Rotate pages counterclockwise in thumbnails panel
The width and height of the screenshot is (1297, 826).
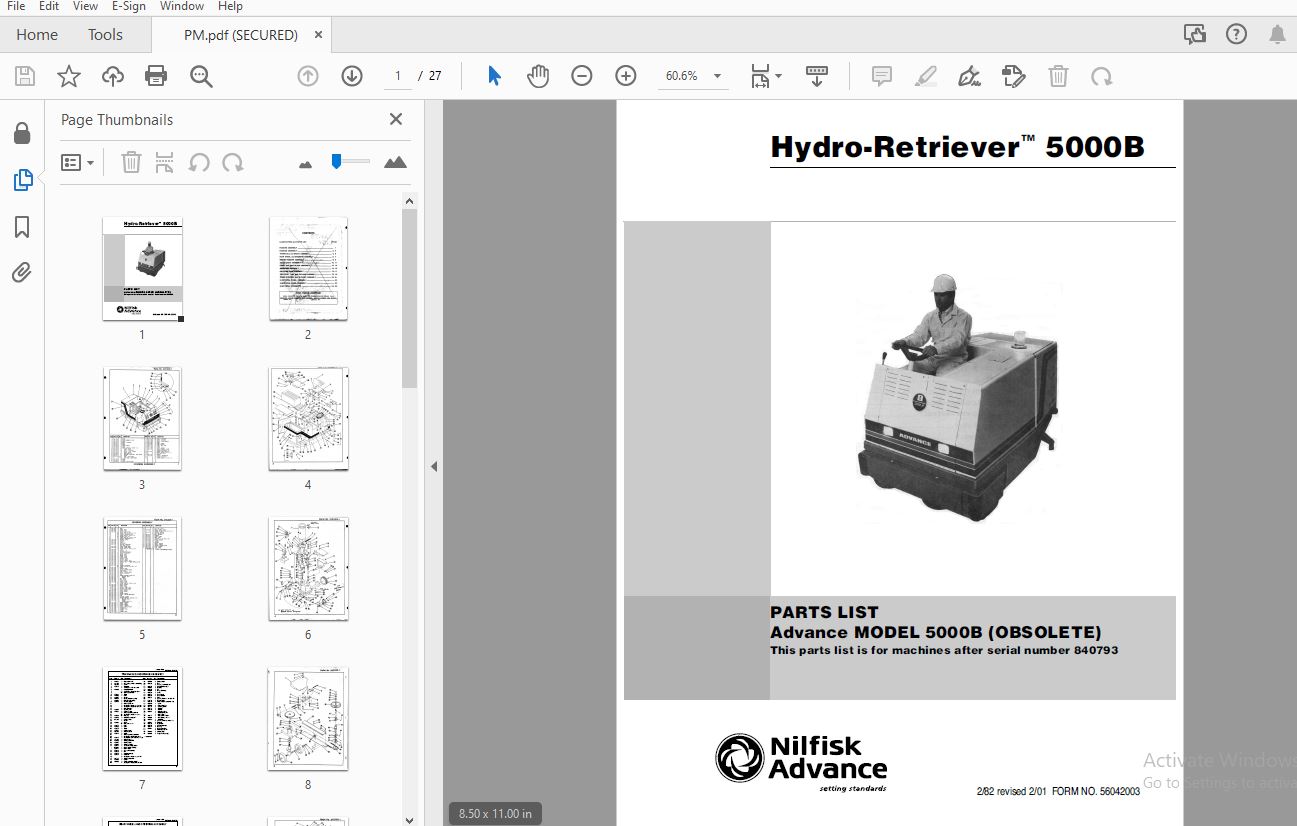pos(199,162)
